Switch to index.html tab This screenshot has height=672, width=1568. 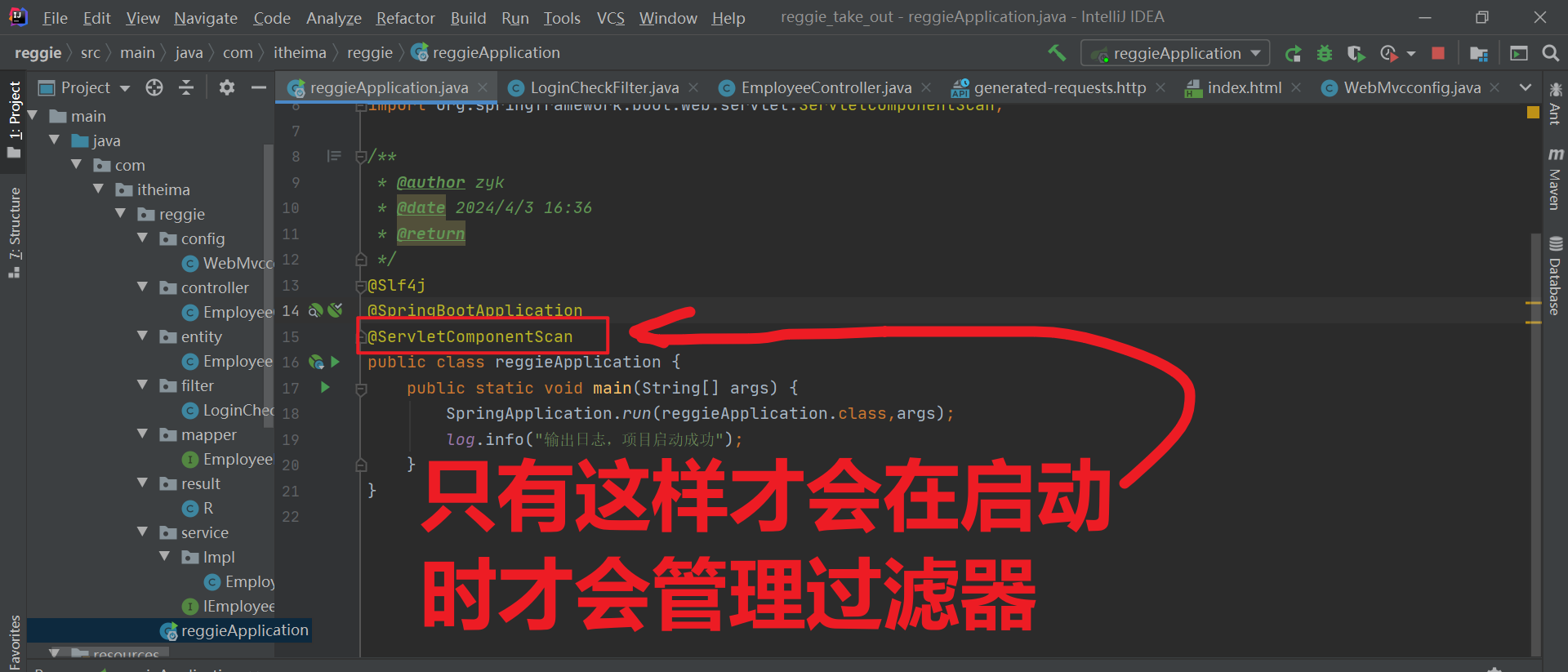pyautogui.click(x=1244, y=87)
